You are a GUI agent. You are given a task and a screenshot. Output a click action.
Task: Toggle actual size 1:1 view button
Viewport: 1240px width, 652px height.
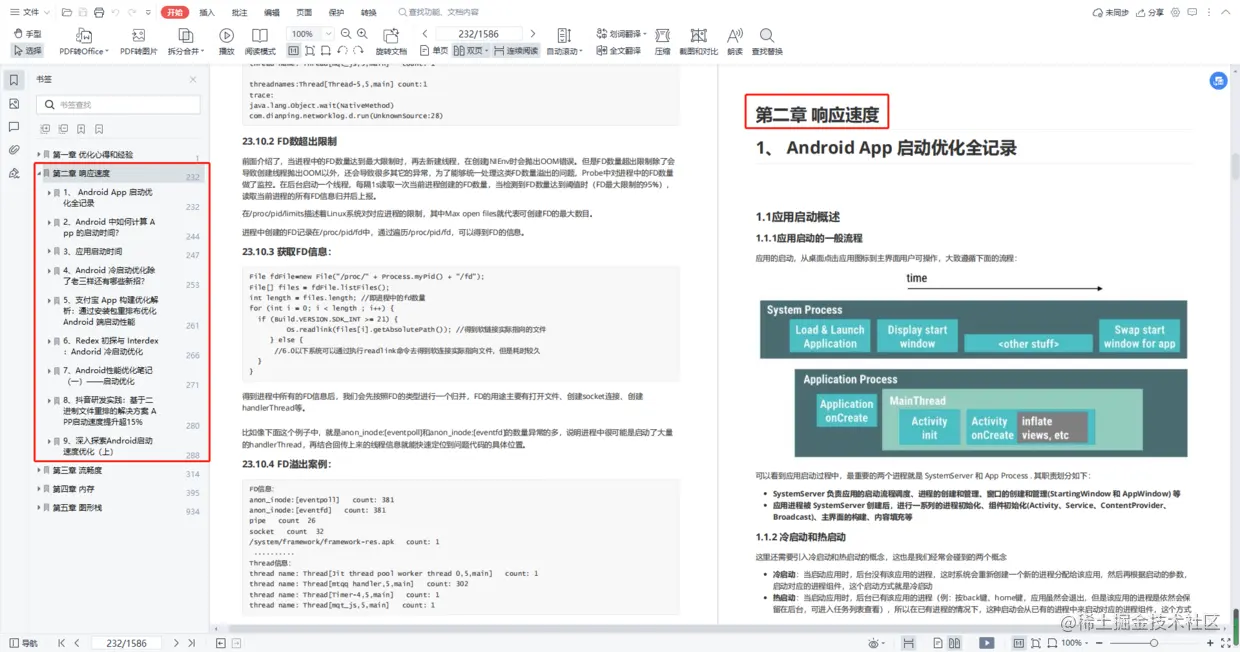294,50
